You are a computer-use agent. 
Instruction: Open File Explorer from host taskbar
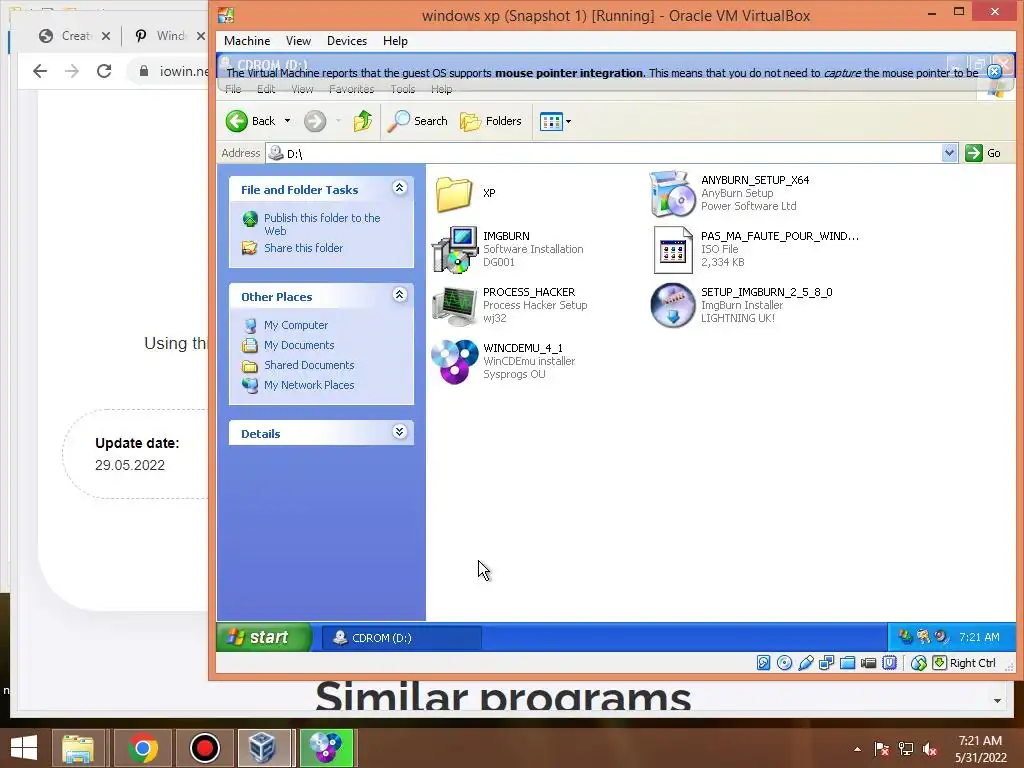[78, 748]
